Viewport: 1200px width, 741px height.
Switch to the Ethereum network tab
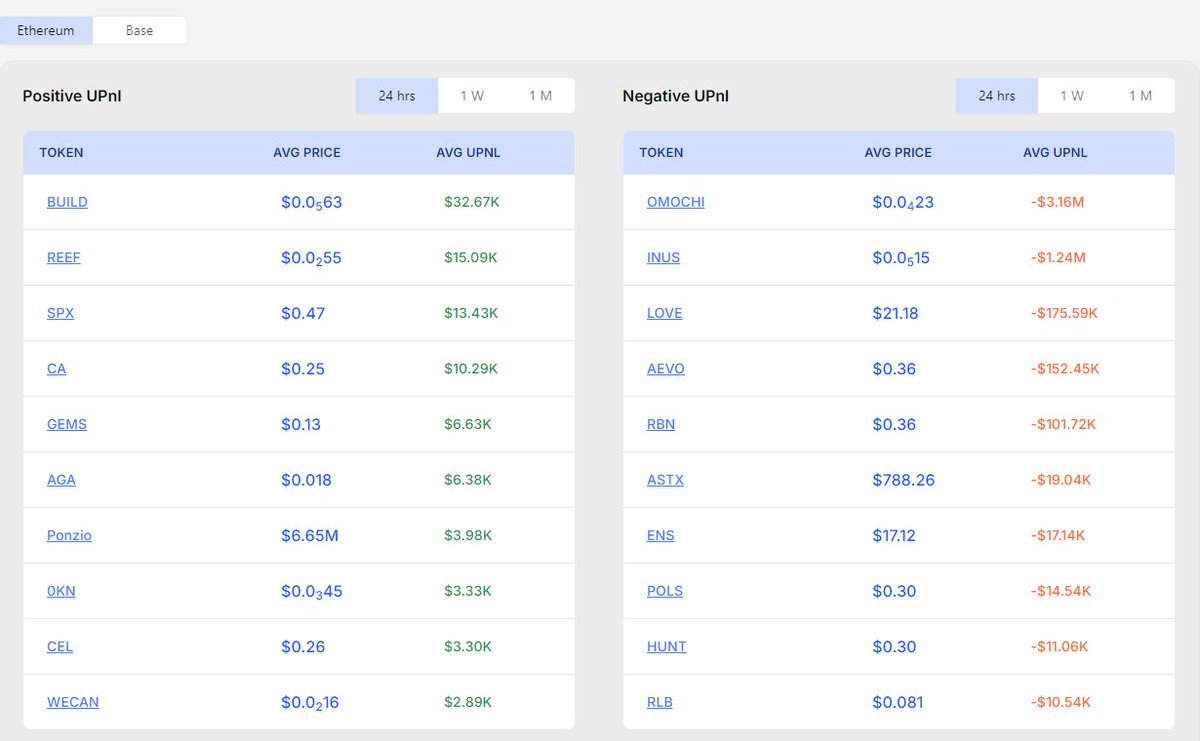(46, 30)
